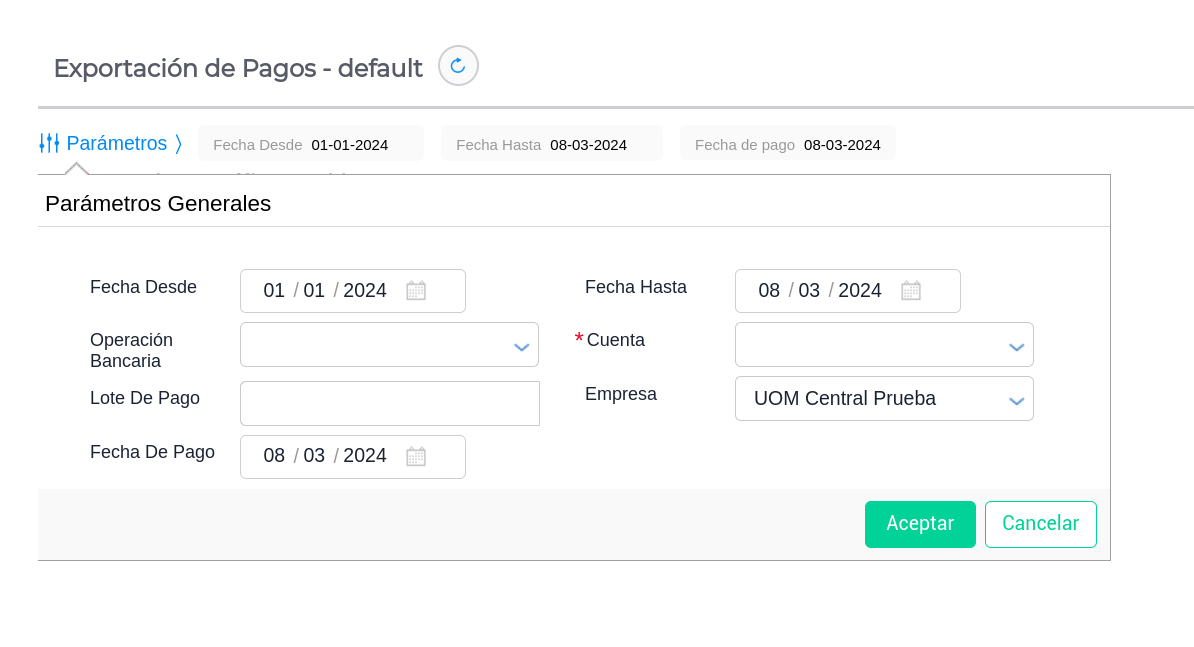Open the Empresa dropdown

[1016, 400]
